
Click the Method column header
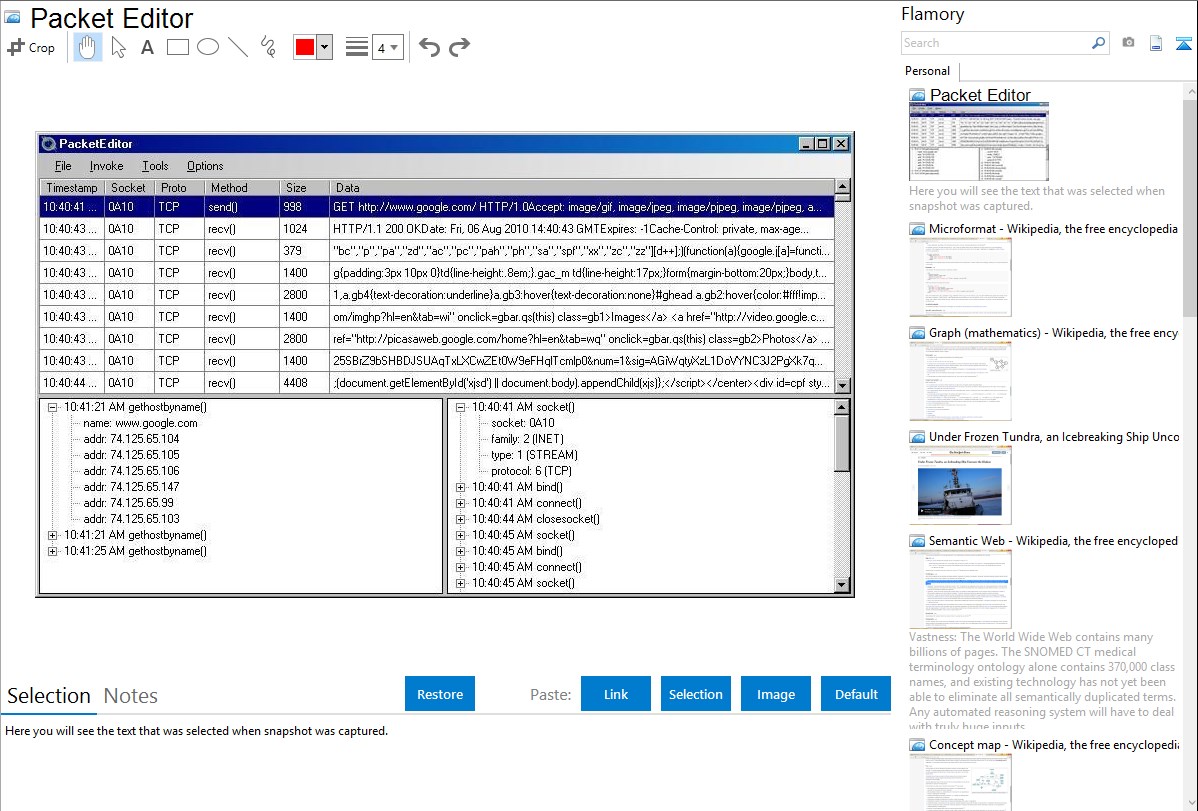tap(242, 188)
